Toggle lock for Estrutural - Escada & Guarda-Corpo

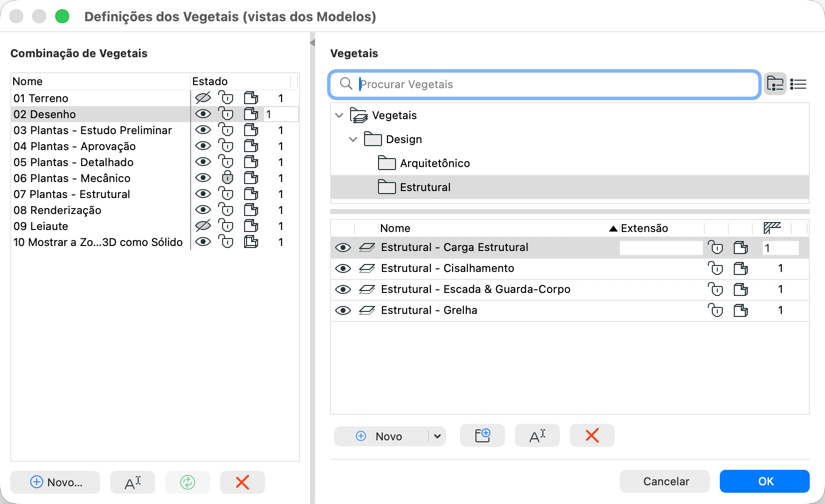coord(716,289)
